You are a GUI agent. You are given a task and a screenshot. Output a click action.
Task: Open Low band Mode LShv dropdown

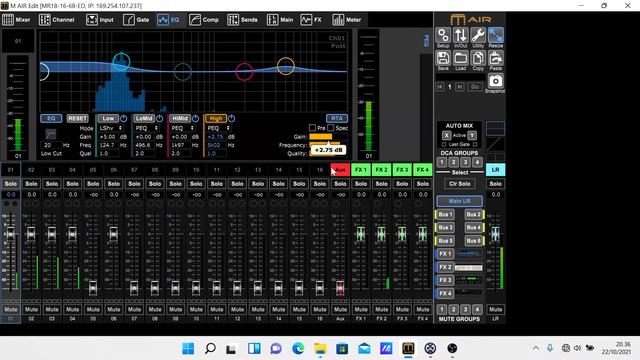pyautogui.click(x=111, y=128)
